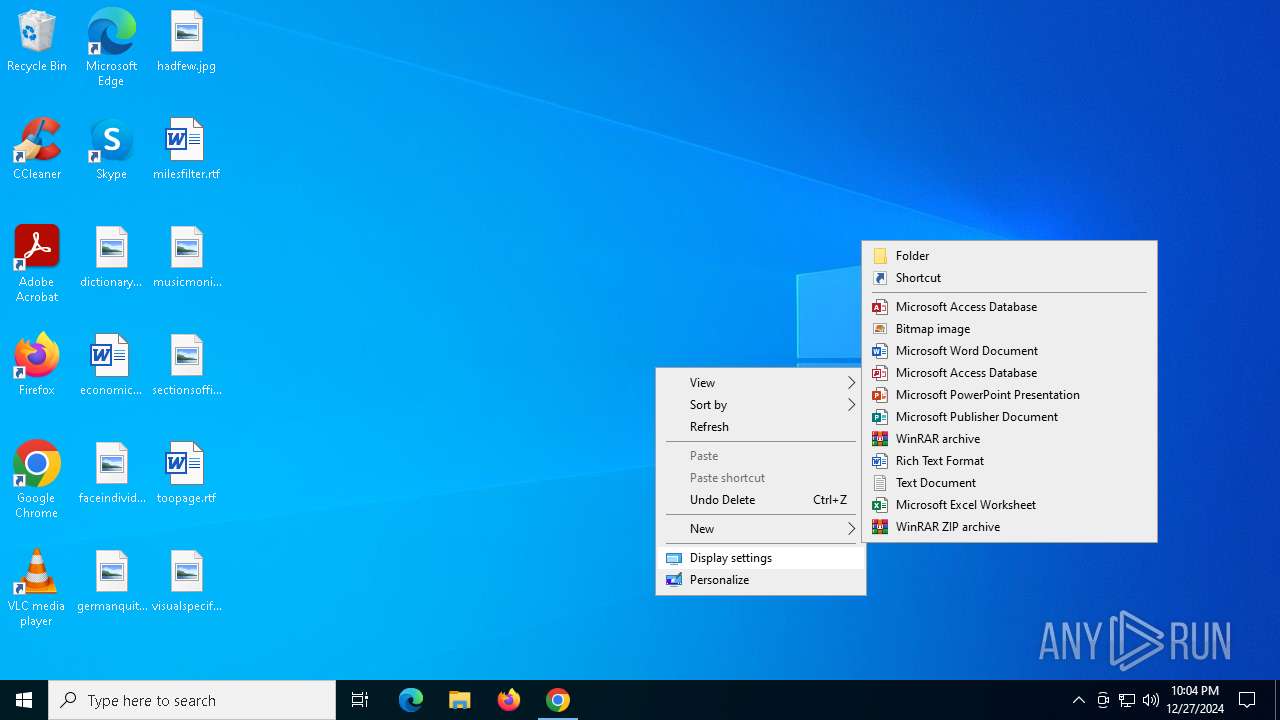Select the visualspecif image file icon
The height and width of the screenshot is (720, 1280).
[186, 582]
